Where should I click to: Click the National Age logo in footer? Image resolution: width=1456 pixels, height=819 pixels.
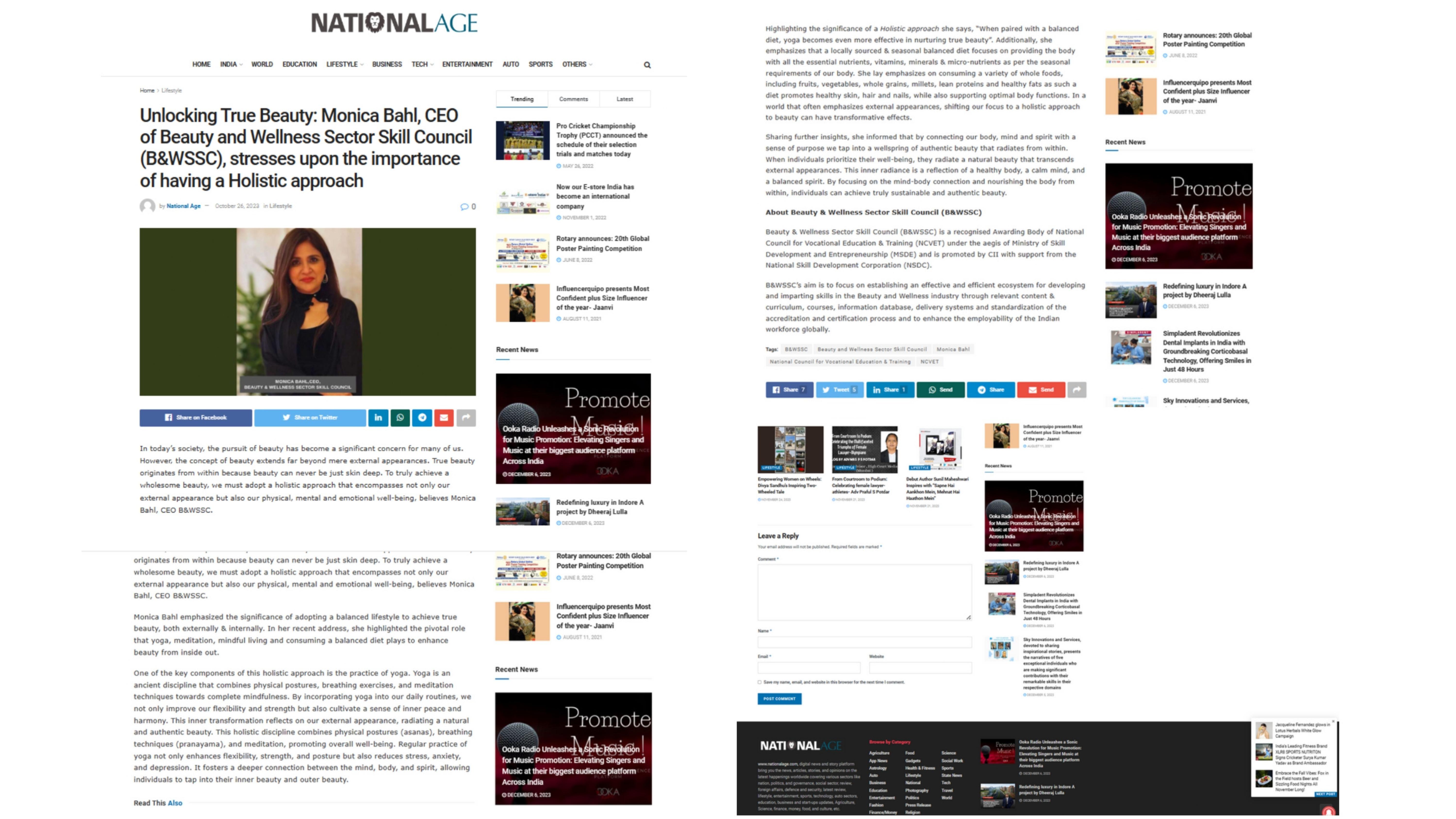[x=801, y=746]
